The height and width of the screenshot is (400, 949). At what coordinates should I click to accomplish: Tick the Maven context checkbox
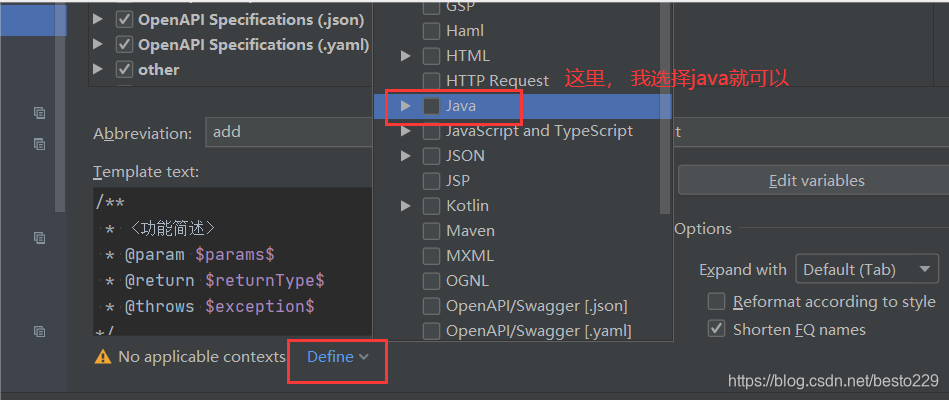tap(431, 231)
